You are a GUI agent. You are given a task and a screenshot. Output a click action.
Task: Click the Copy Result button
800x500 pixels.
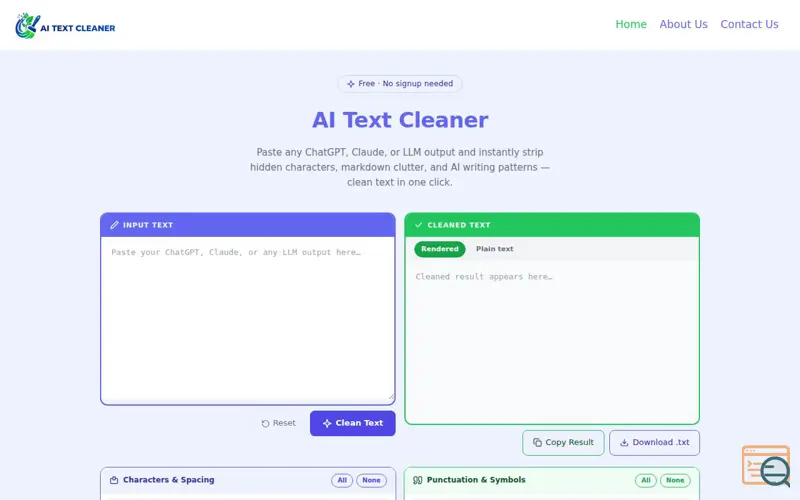[563, 442]
